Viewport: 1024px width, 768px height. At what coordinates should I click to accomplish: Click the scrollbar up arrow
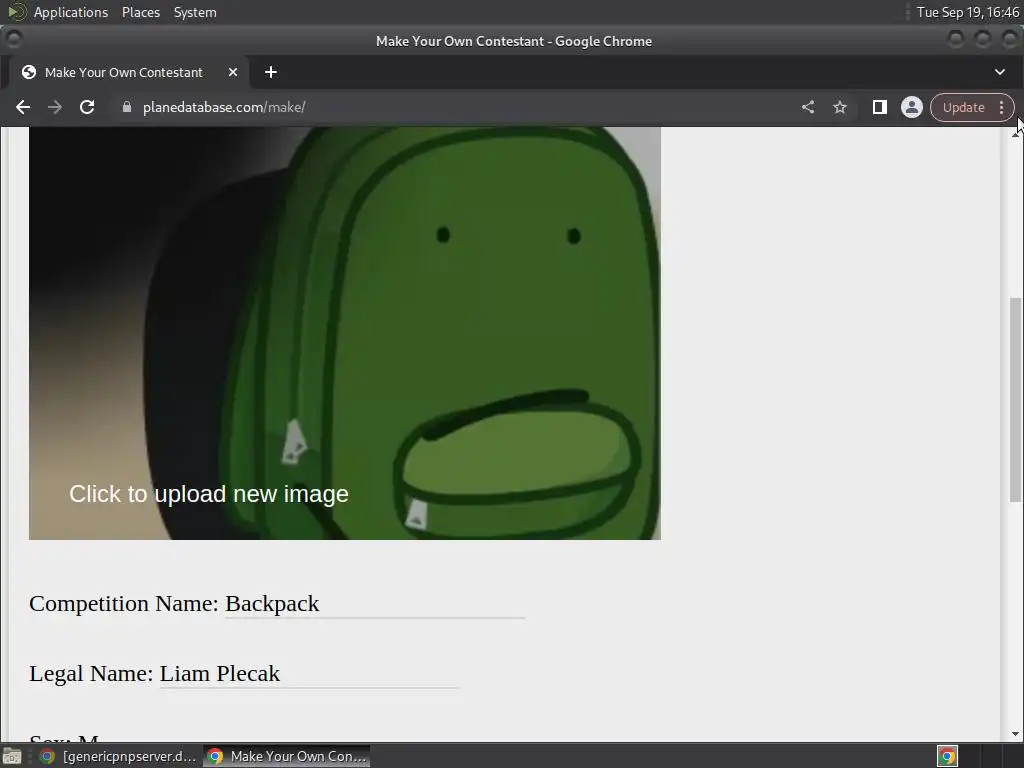(x=1016, y=133)
